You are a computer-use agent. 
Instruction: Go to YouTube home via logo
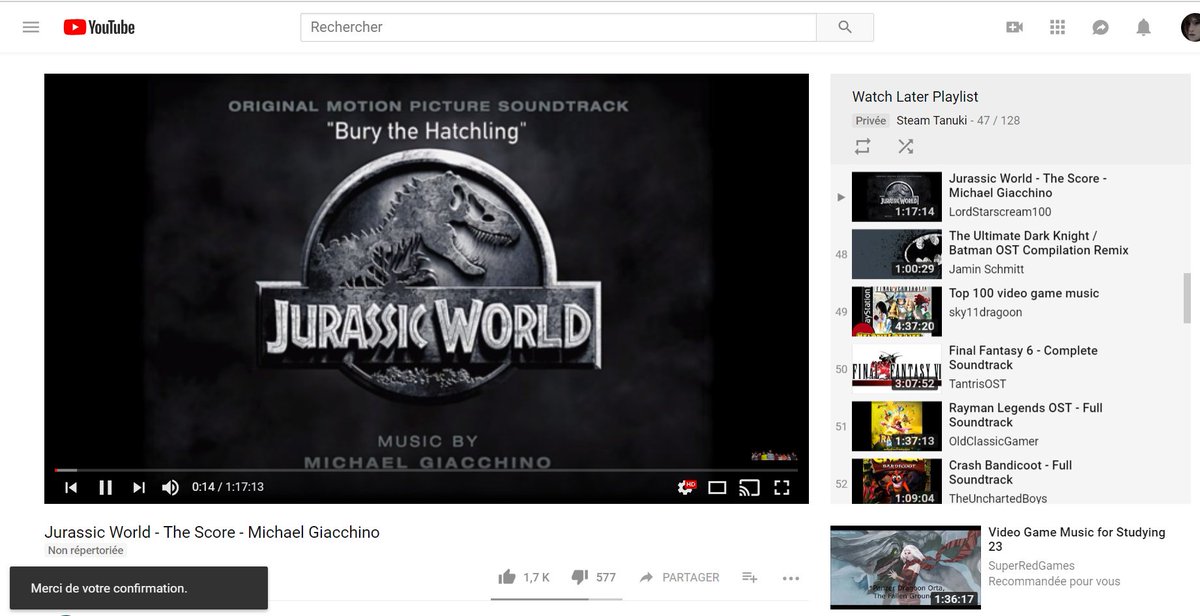pyautogui.click(x=99, y=27)
